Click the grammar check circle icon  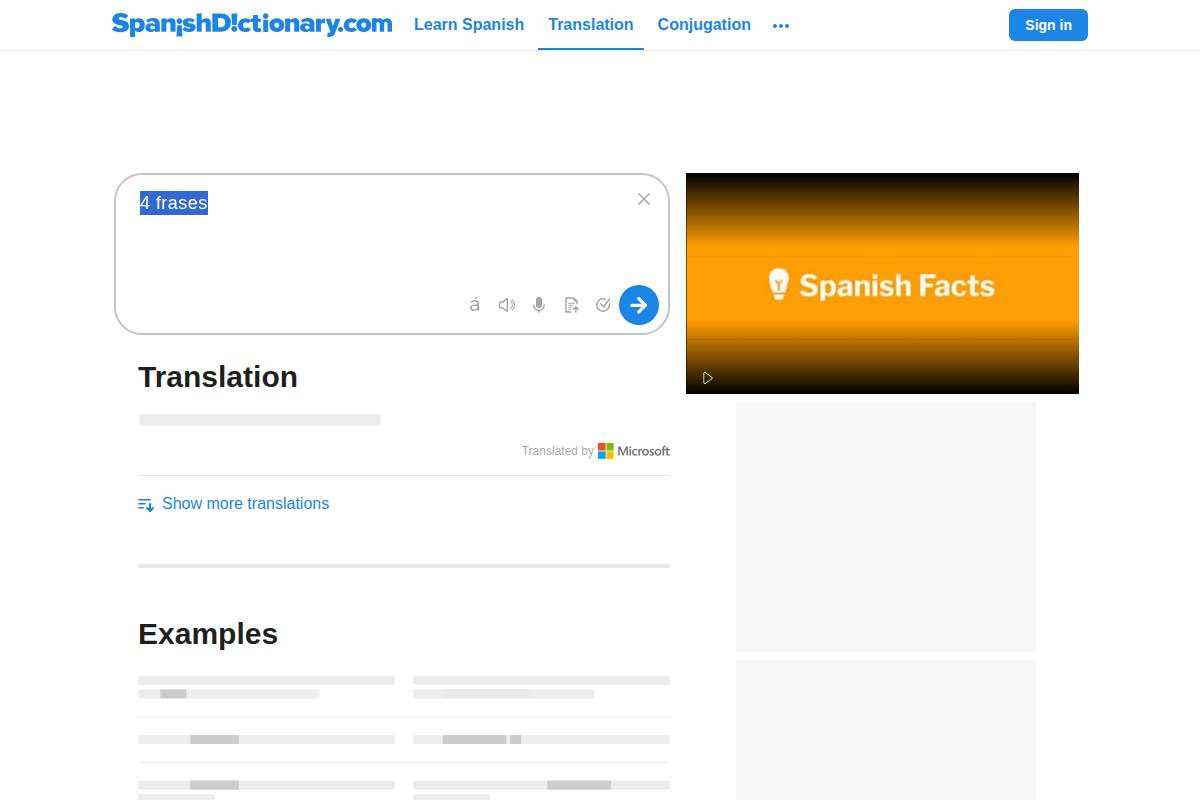pyautogui.click(x=603, y=305)
